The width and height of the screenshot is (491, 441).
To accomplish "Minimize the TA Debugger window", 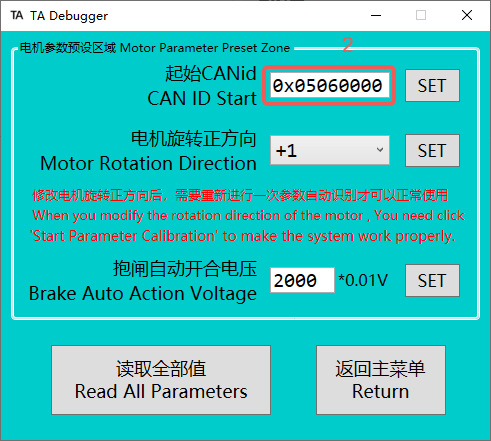I will click(x=376, y=15).
